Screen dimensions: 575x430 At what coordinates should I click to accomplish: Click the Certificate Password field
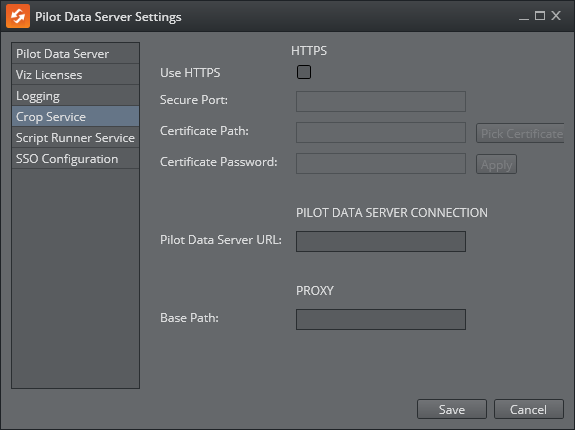pyautogui.click(x=381, y=163)
